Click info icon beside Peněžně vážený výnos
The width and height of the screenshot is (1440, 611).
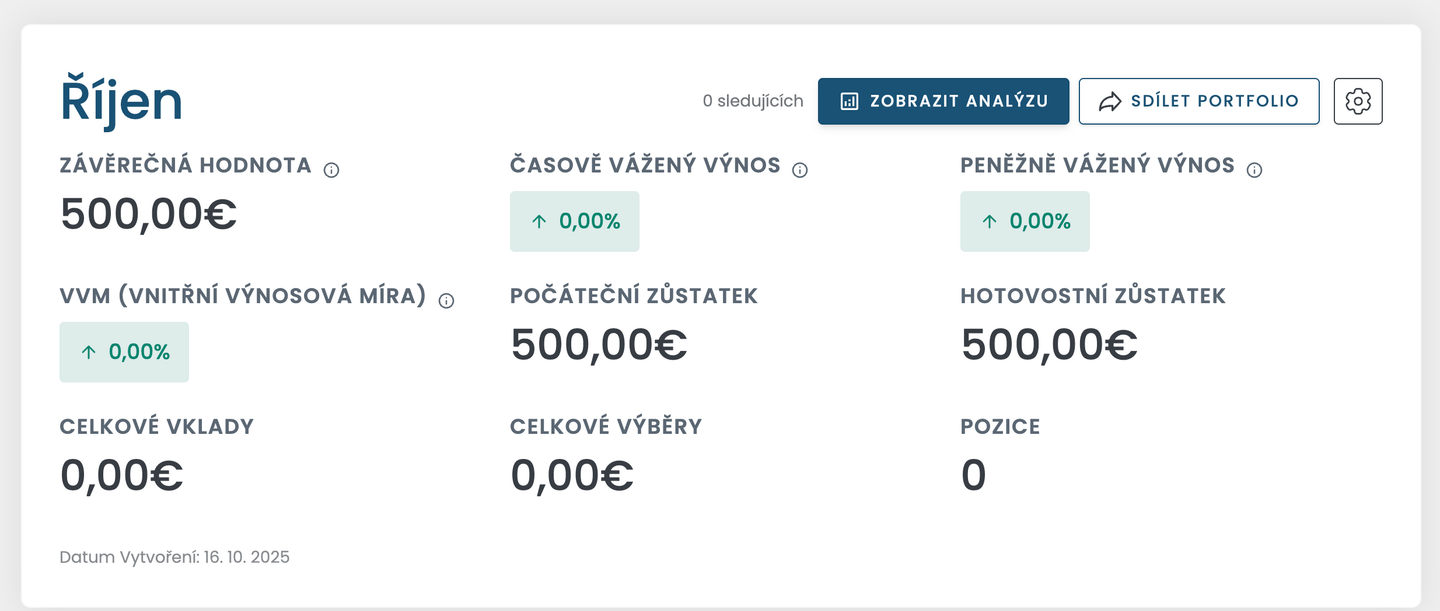click(x=1254, y=170)
